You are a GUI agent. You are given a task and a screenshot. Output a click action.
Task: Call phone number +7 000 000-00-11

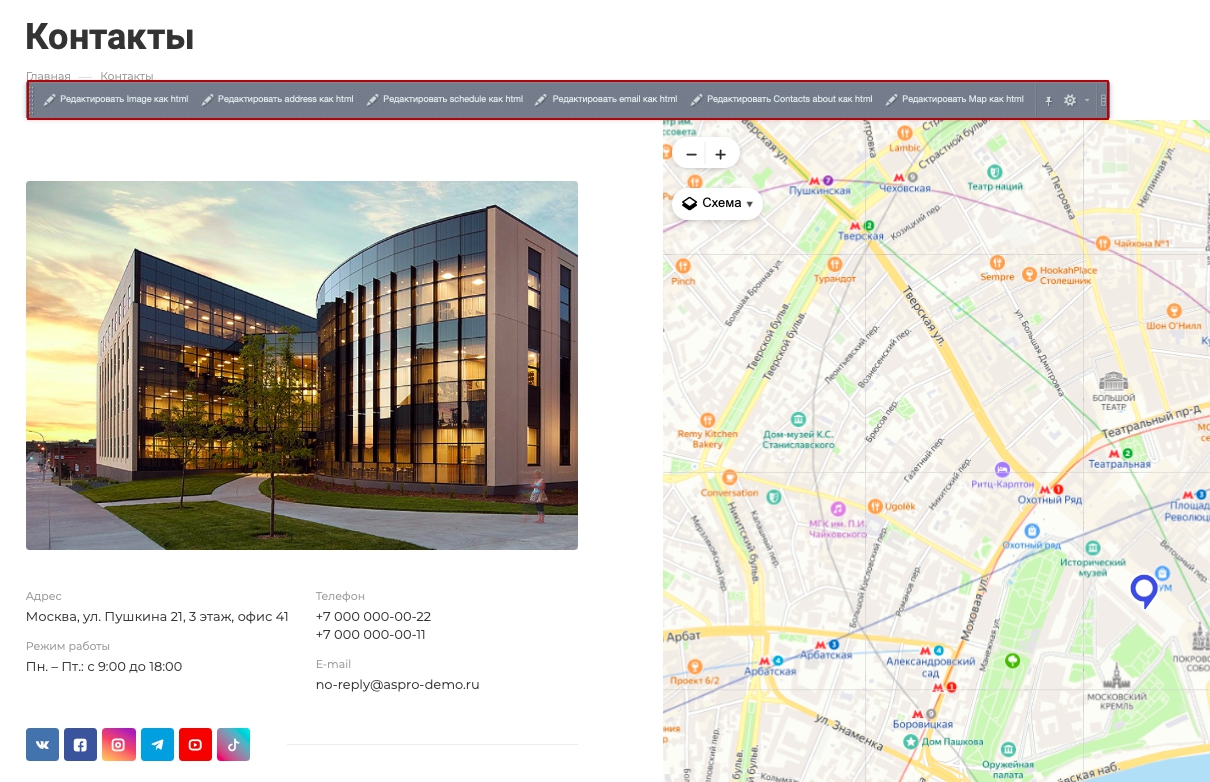(371, 634)
